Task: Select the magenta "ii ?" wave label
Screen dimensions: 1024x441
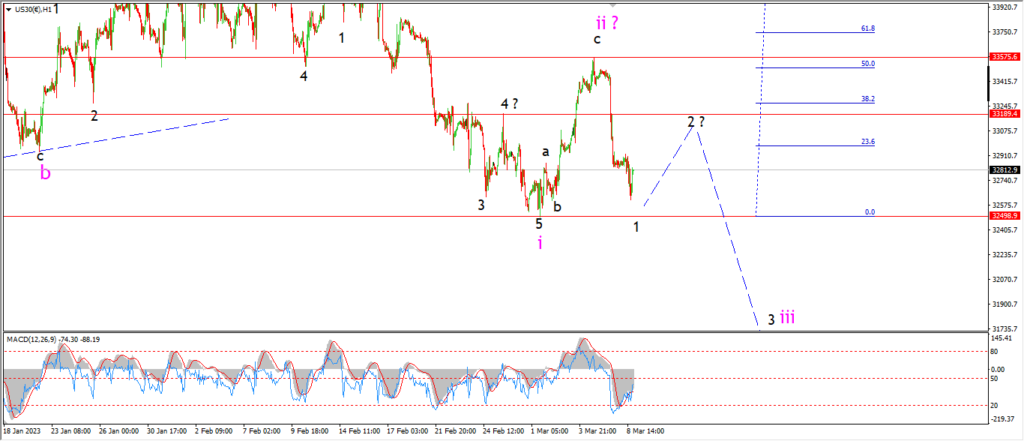Action: 607,23
